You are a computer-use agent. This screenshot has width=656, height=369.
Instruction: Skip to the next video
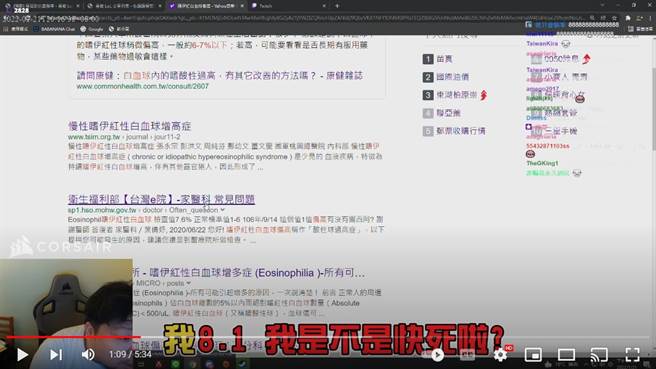pyautogui.click(x=56, y=355)
